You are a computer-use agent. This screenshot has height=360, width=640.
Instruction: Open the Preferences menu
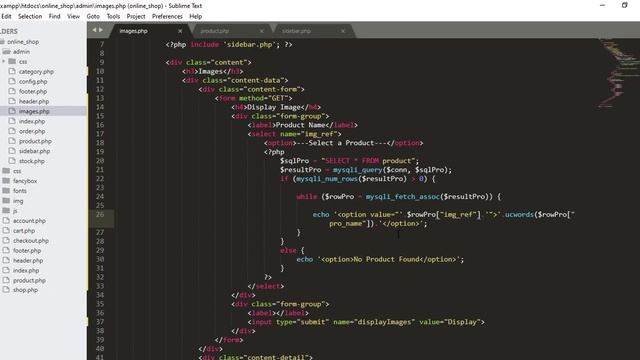pos(167,16)
